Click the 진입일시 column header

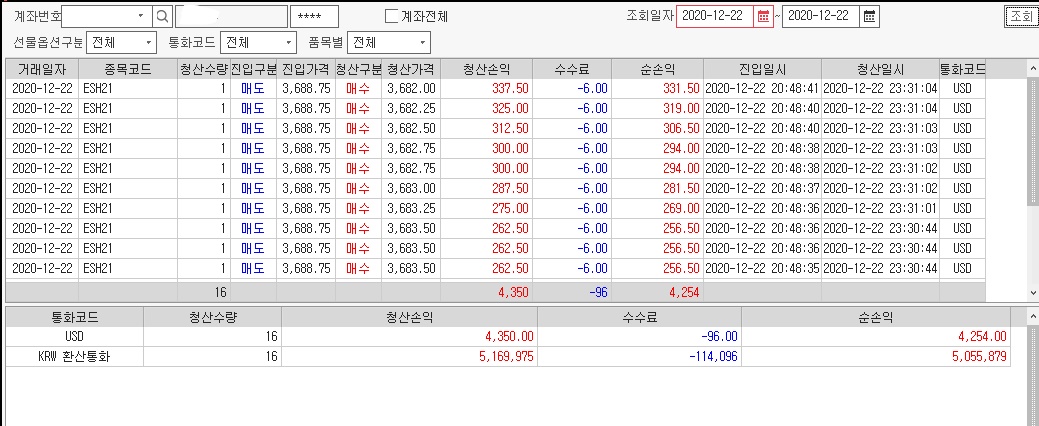click(x=762, y=69)
